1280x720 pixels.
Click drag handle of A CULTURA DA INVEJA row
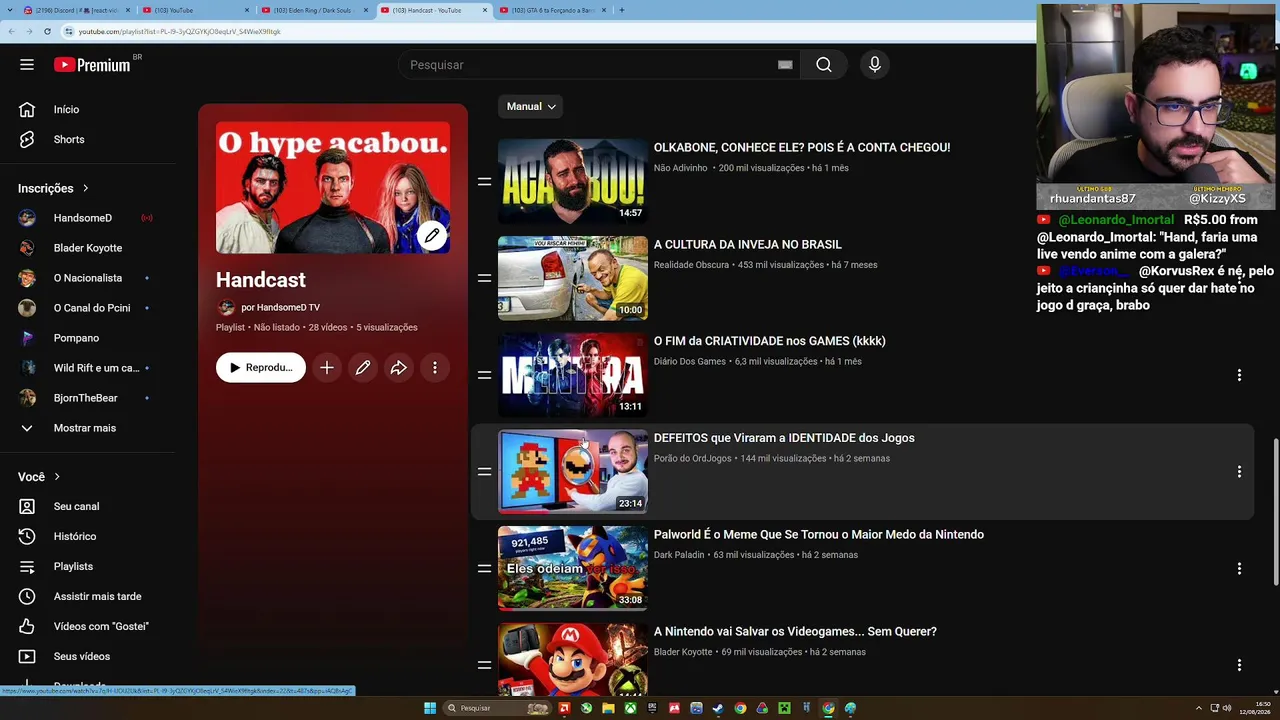click(x=484, y=278)
